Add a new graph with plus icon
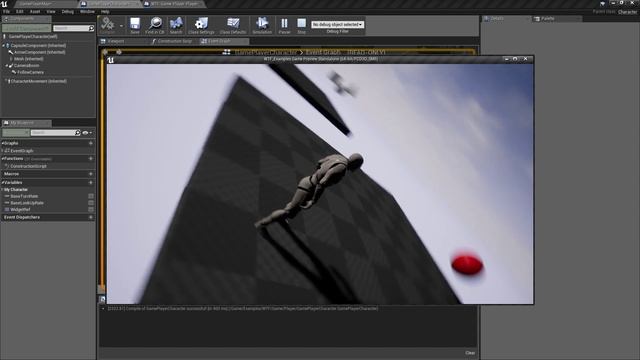 tap(91, 143)
